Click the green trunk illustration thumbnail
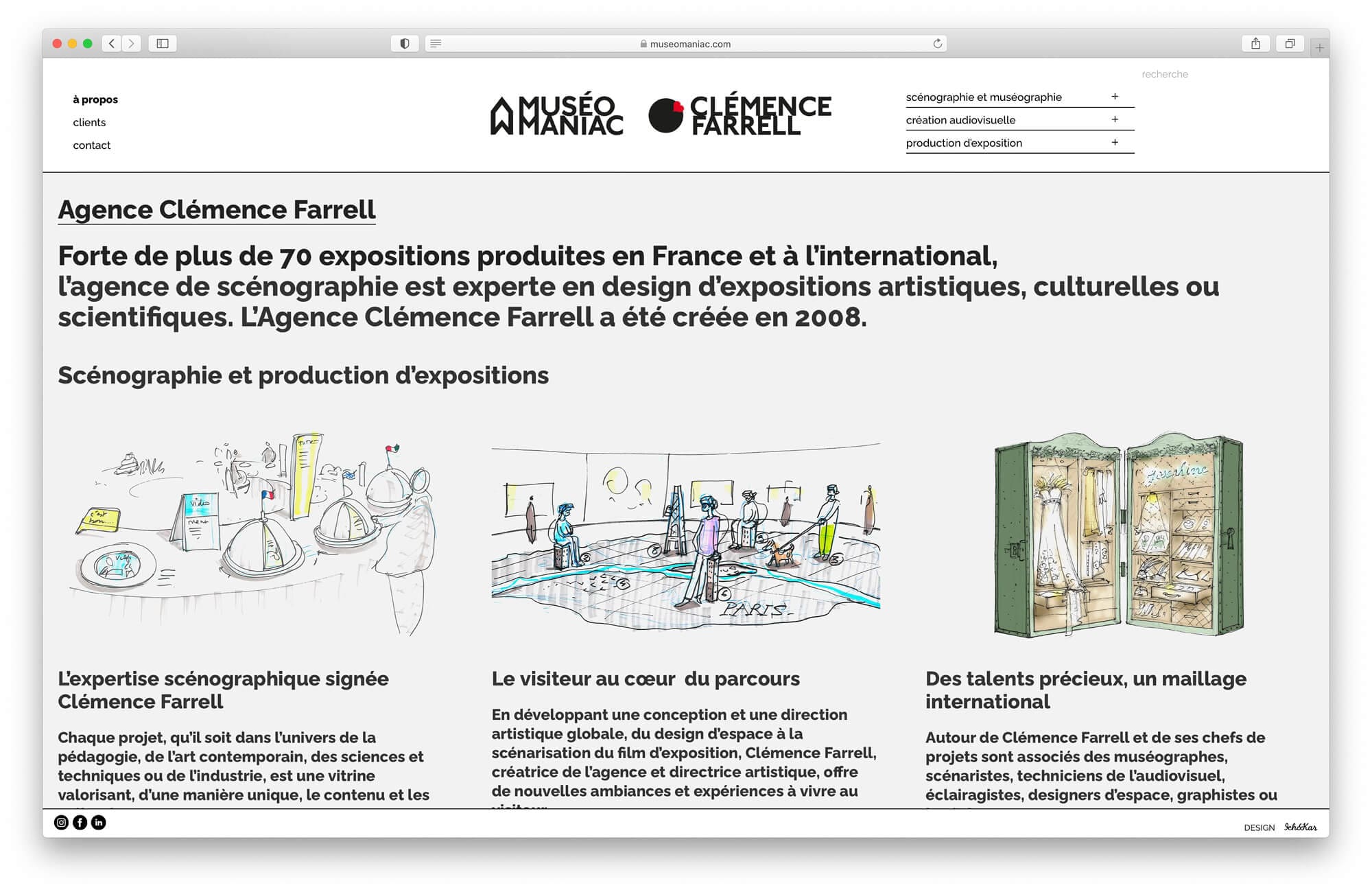Viewport: 1372px width, 892px height. 1118,534
